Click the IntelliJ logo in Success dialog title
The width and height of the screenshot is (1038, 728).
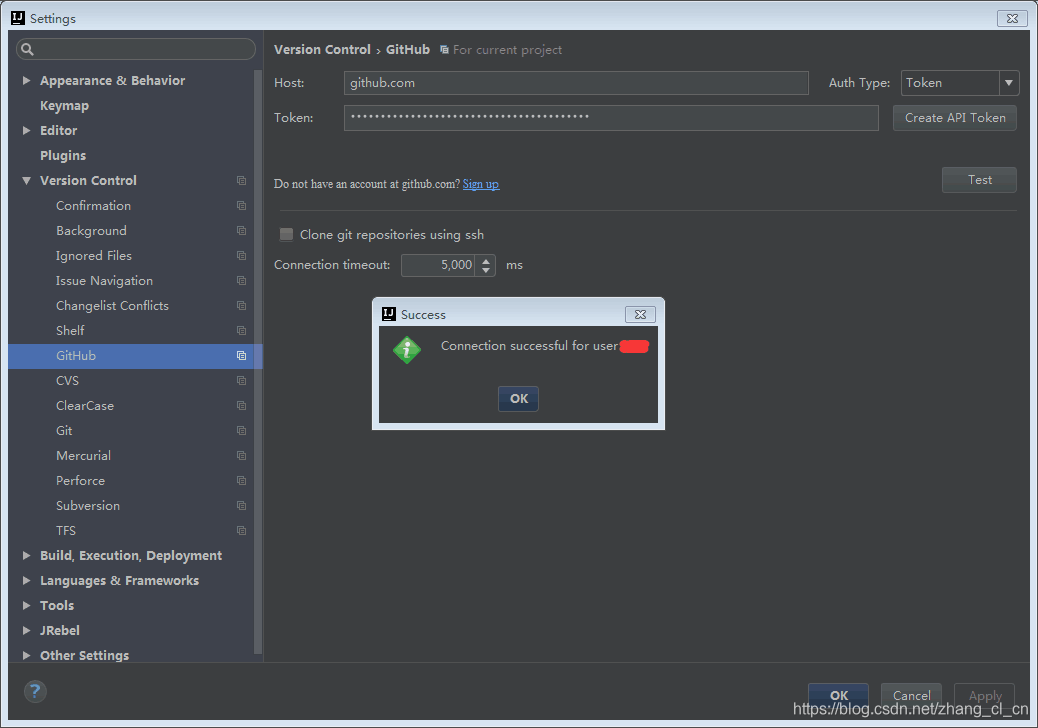pos(389,314)
